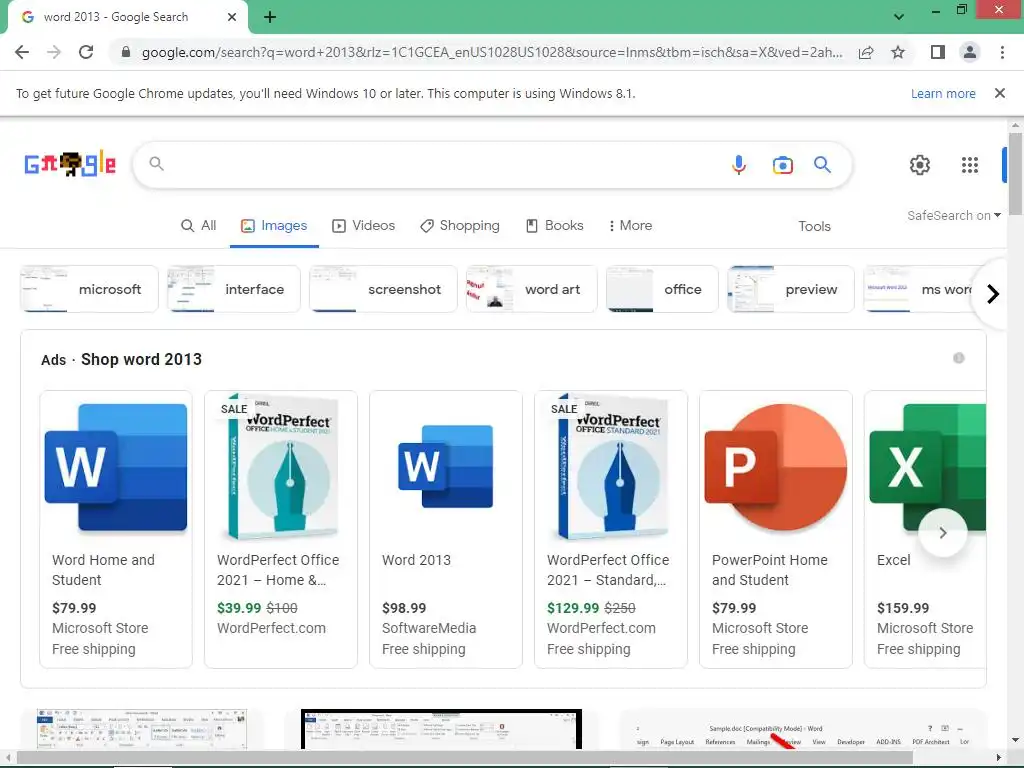Filter images by screenshot chip
This screenshot has width=1024, height=768.
(x=383, y=289)
